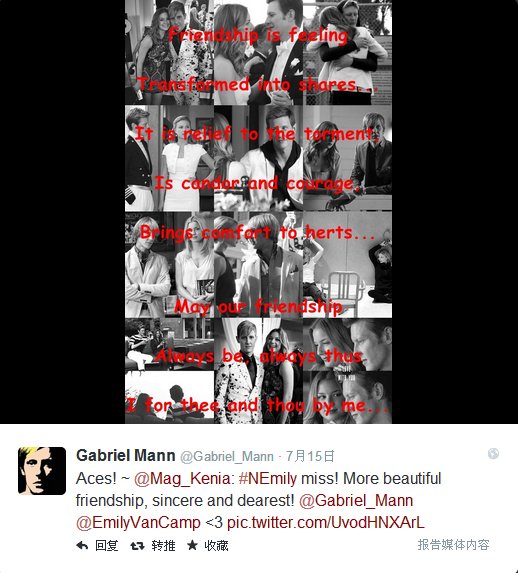This screenshot has height=573, width=518.
Task: Click the favorite star icon
Action: pos(192,545)
